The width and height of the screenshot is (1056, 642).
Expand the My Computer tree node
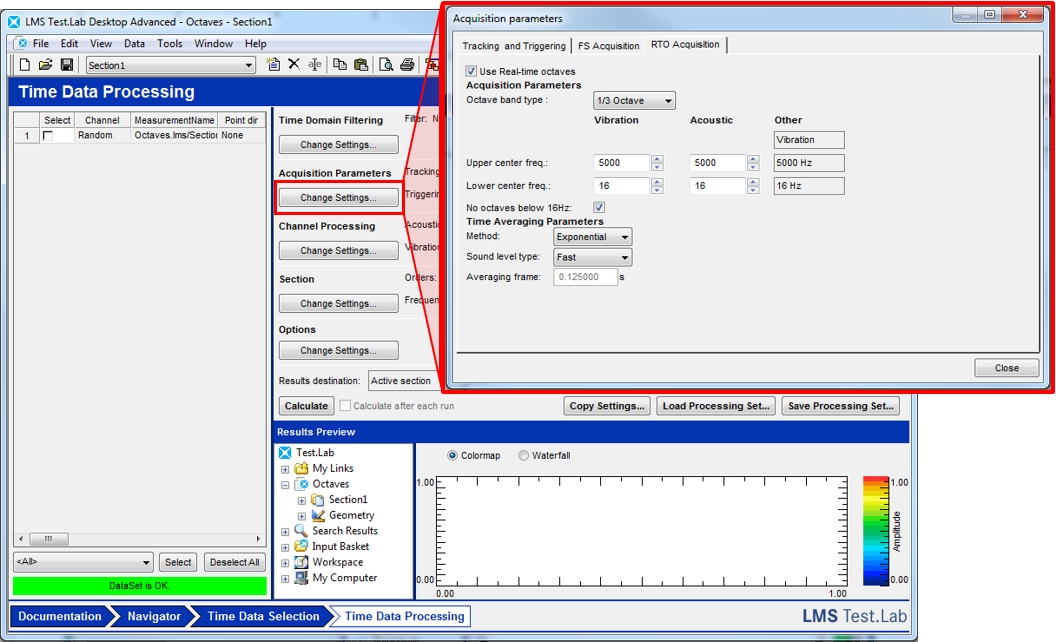pos(285,579)
